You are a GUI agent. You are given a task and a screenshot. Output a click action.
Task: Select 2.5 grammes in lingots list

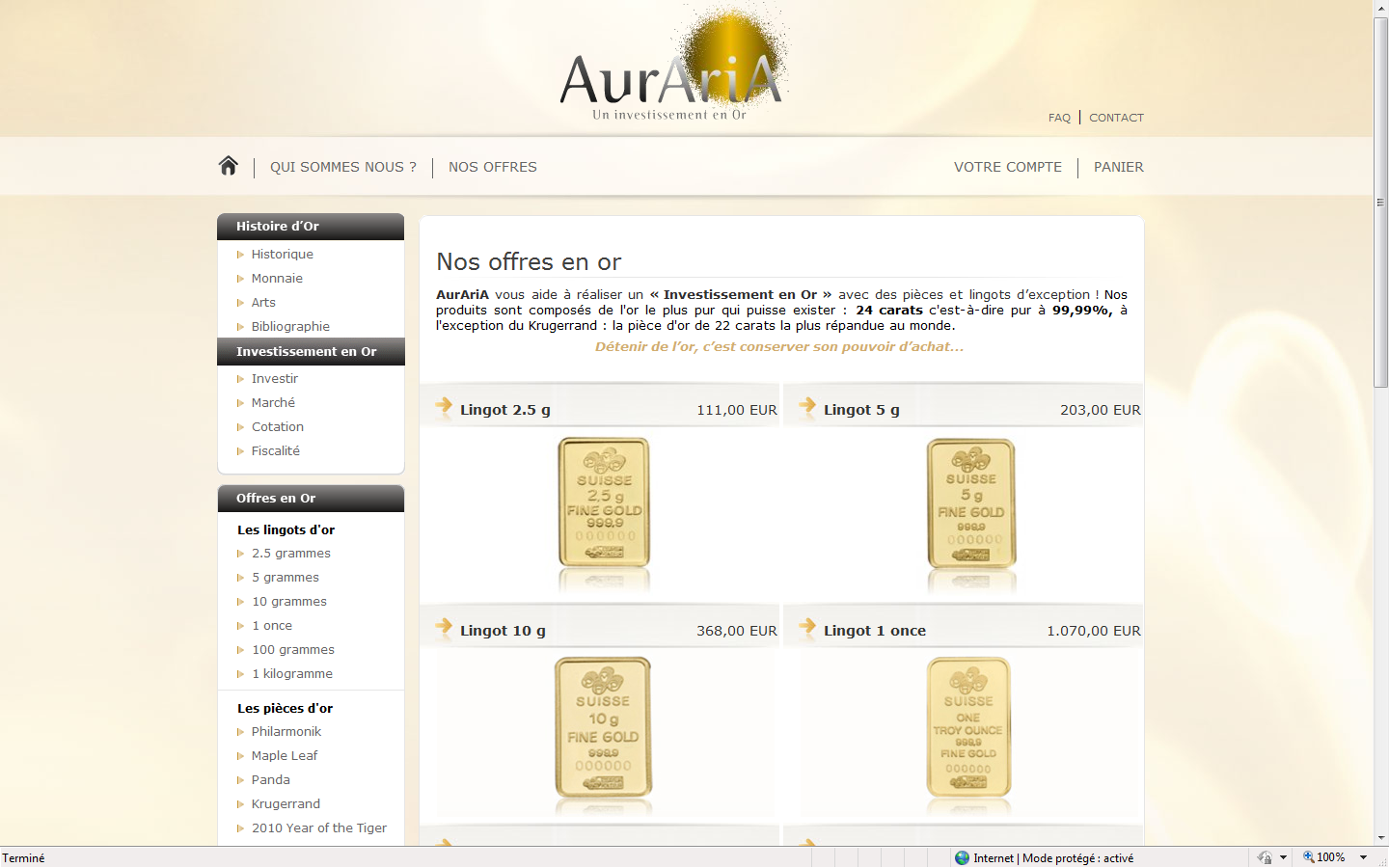coord(291,554)
